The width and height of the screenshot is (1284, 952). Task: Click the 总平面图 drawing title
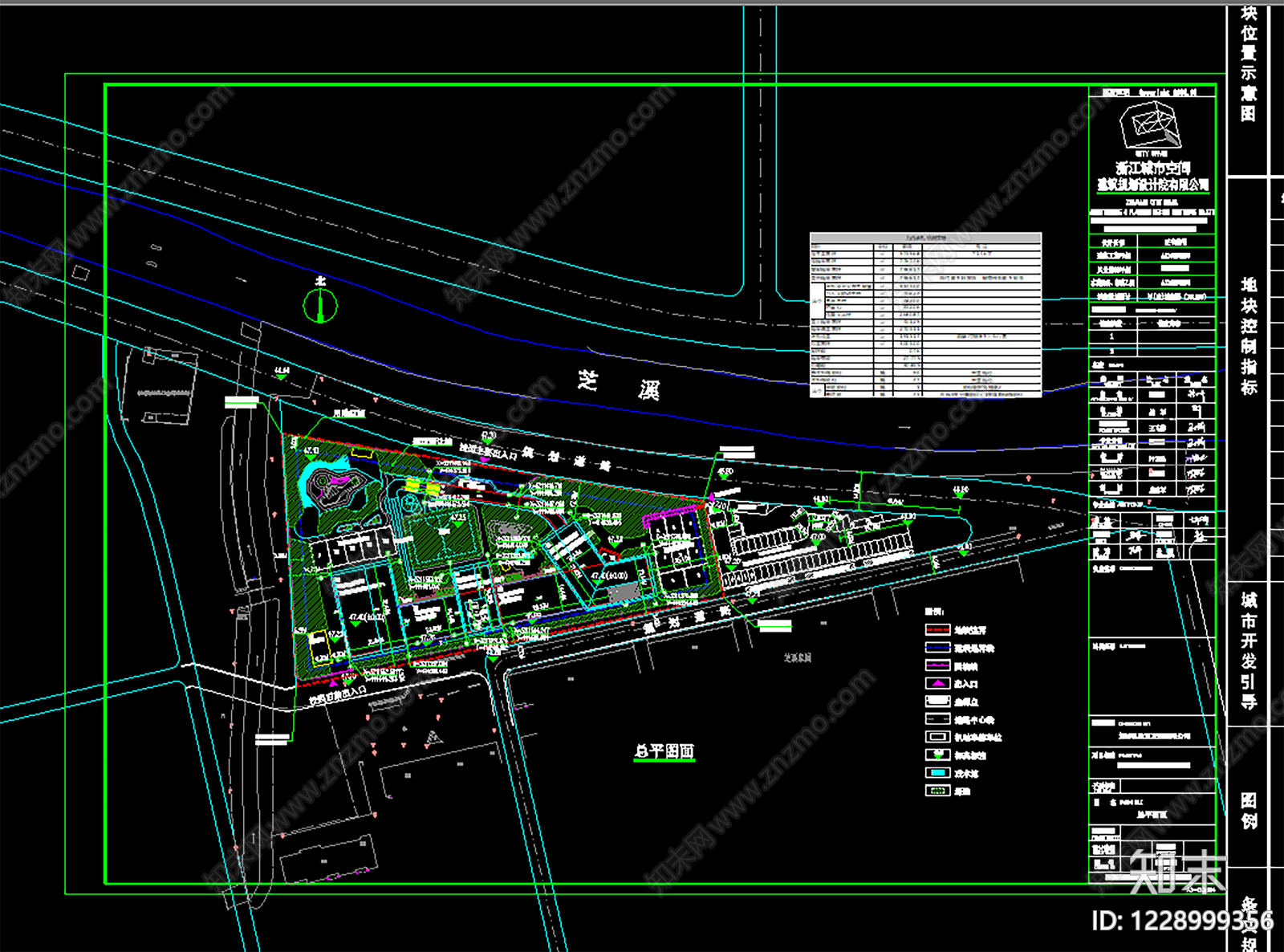(664, 751)
